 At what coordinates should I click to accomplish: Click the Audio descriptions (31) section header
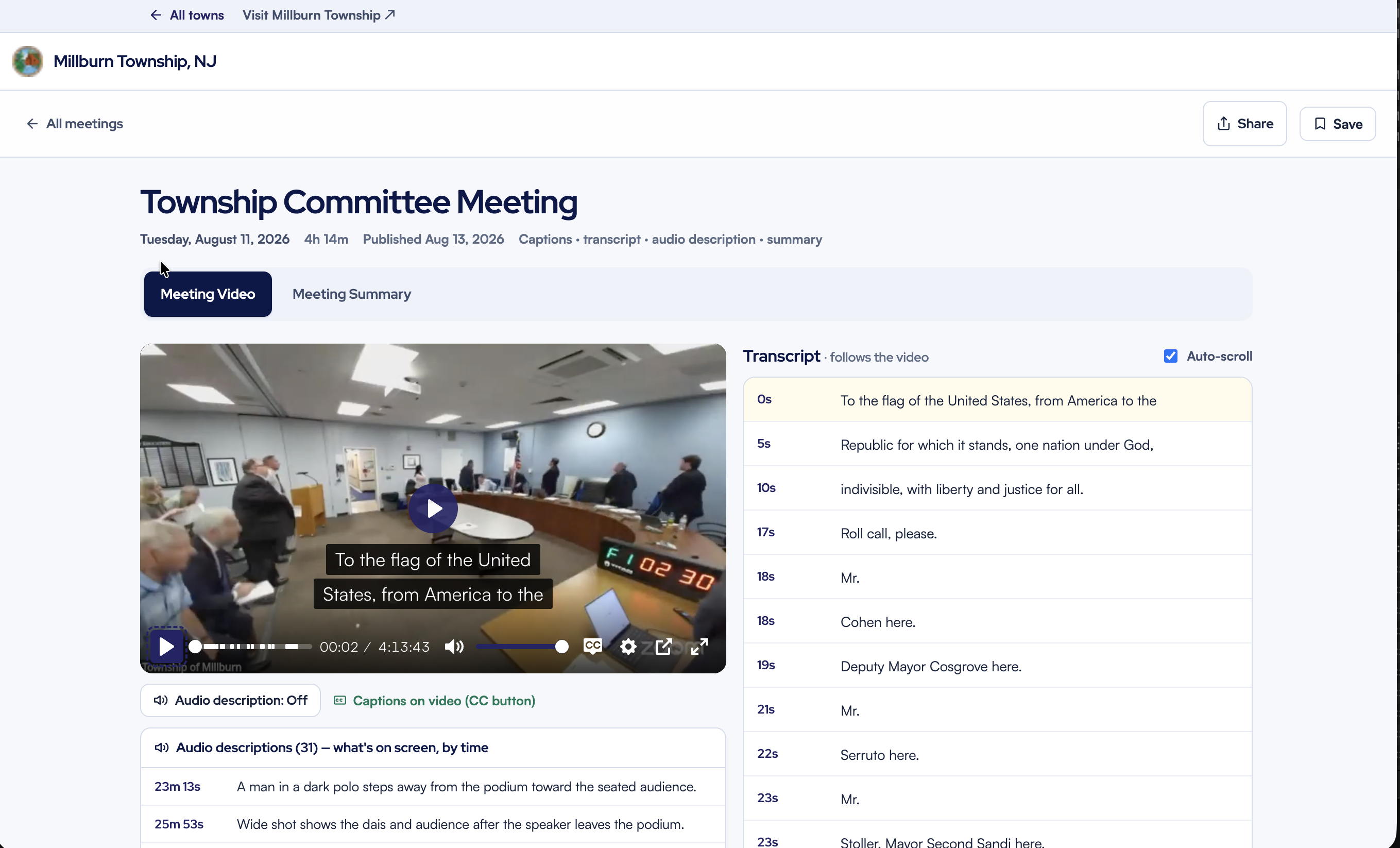(433, 748)
